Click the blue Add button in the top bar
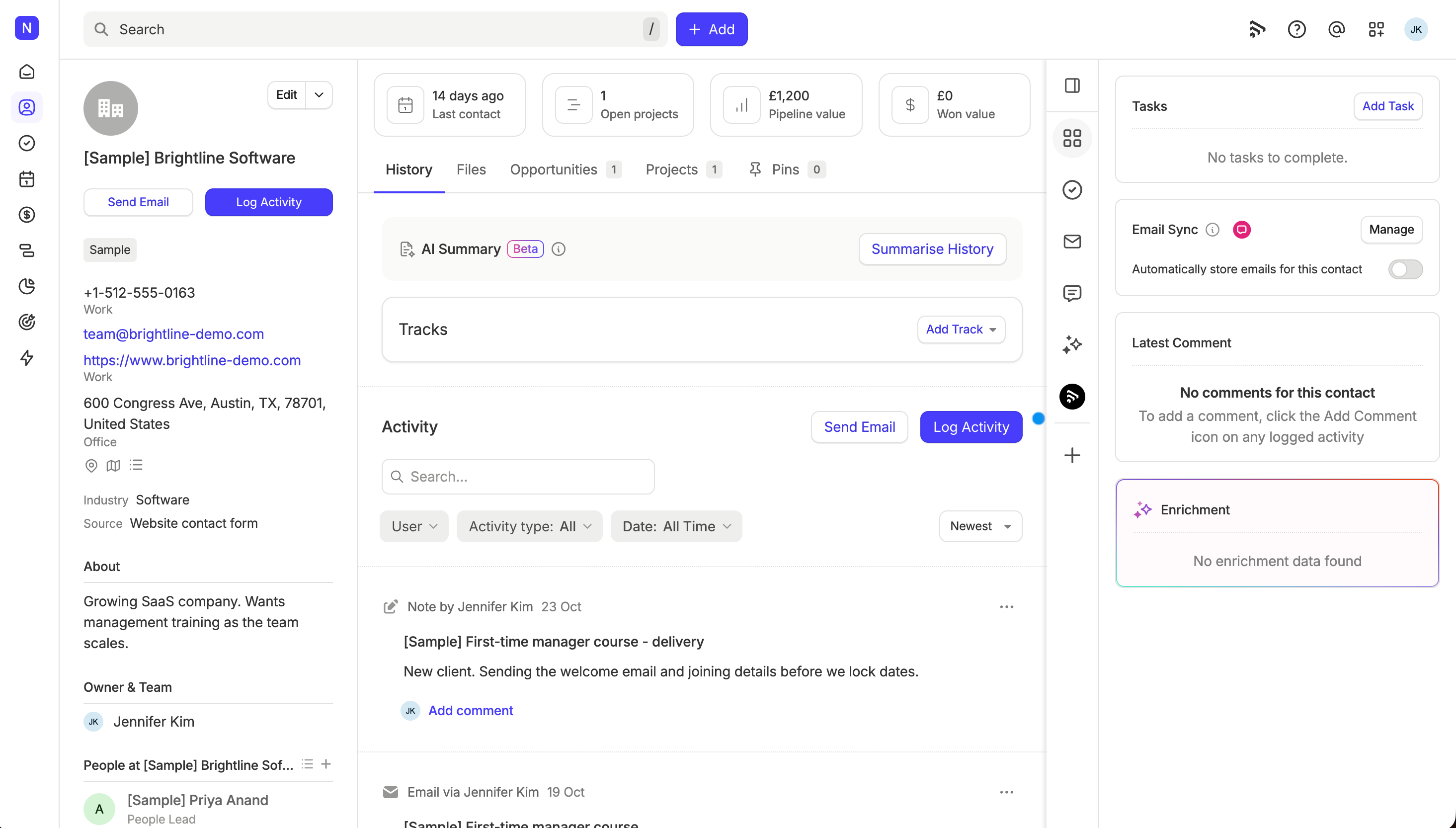This screenshot has height=828, width=1456. point(711,30)
